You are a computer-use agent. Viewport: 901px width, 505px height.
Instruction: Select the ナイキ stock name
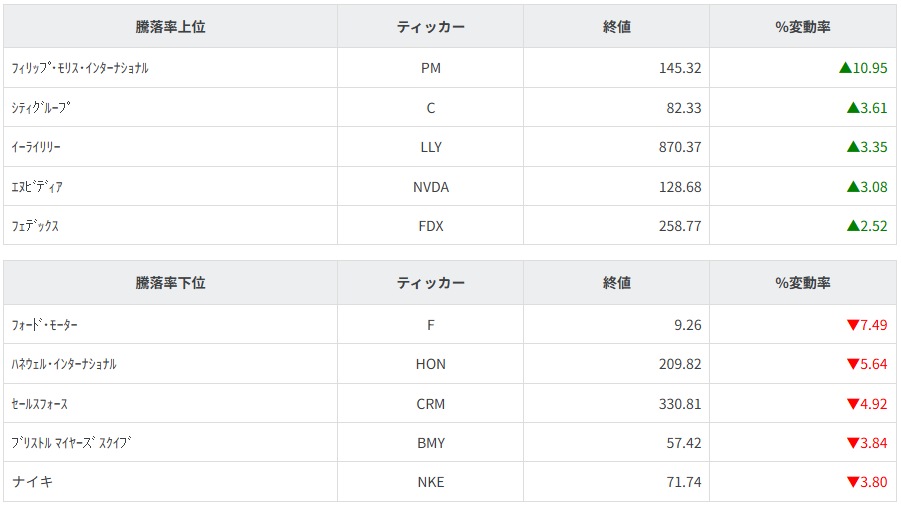click(33, 482)
